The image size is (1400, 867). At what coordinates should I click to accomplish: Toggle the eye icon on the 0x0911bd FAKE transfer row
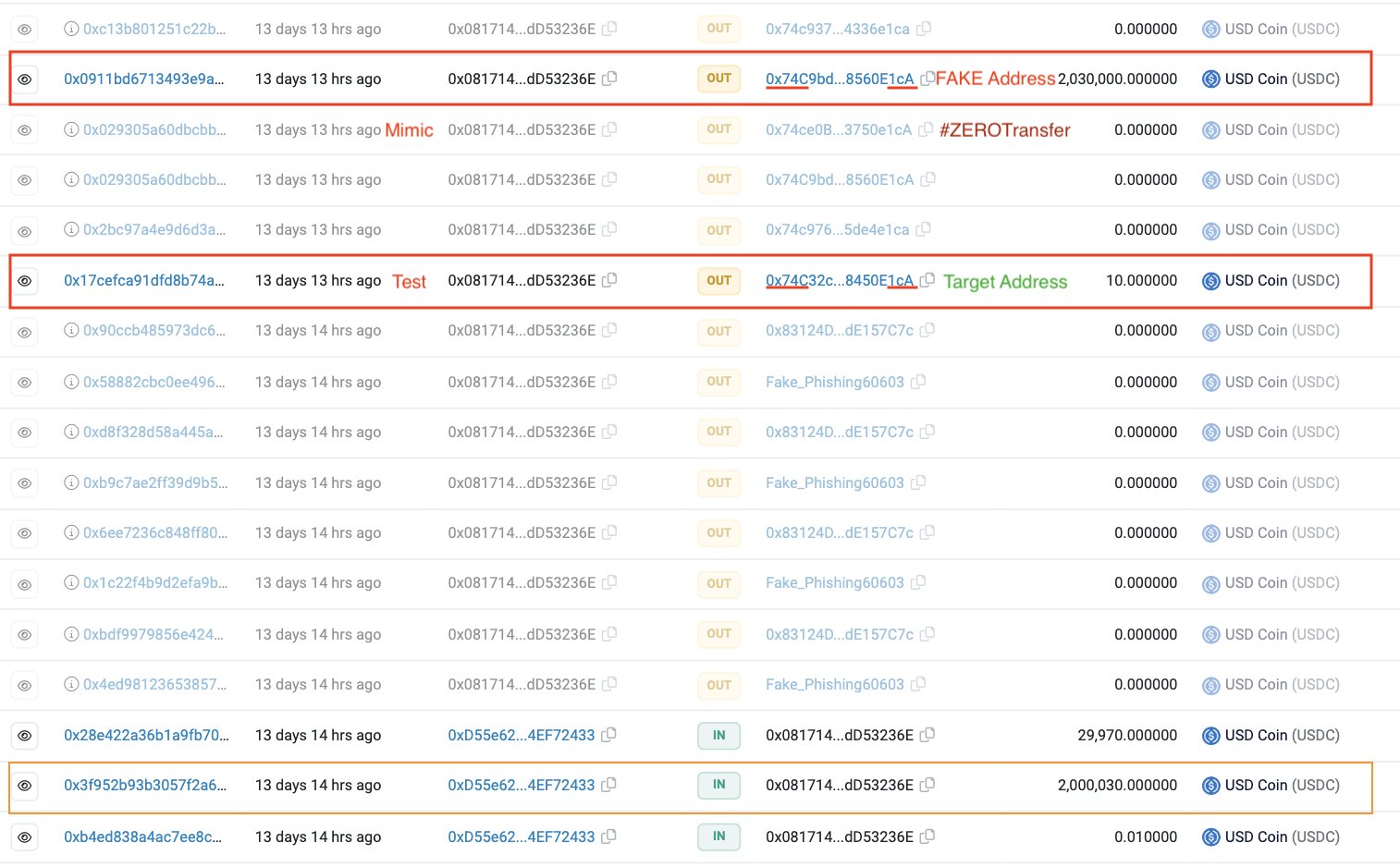click(25, 79)
